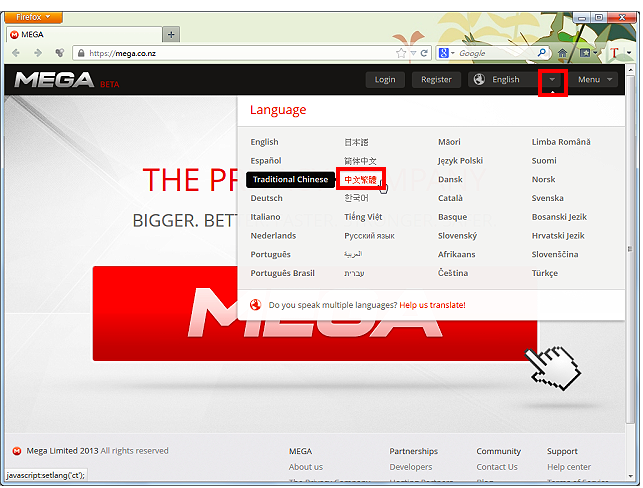
Task: Select Afrikaans language
Action: point(456,254)
